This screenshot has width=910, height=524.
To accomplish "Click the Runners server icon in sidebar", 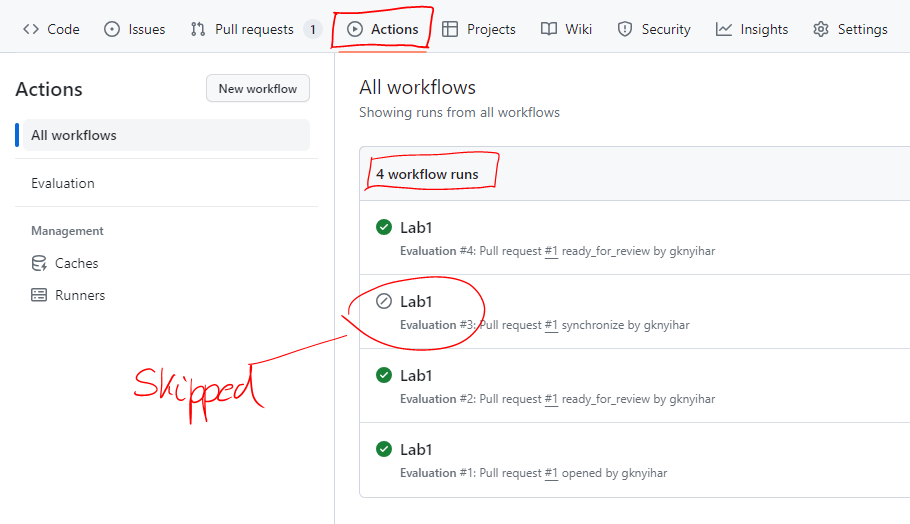I will (39, 295).
